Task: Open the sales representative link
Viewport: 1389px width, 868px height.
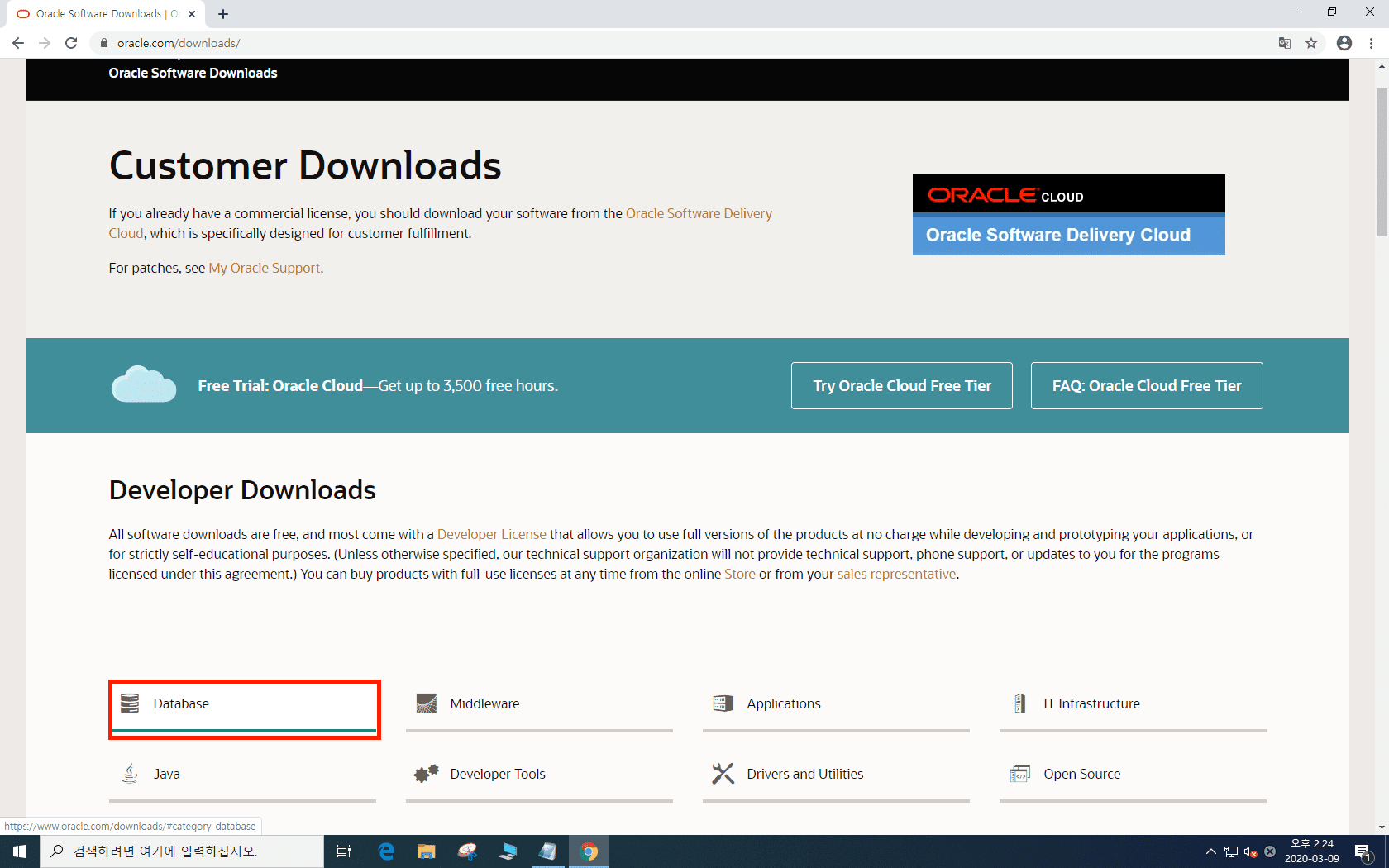Action: tap(896, 574)
